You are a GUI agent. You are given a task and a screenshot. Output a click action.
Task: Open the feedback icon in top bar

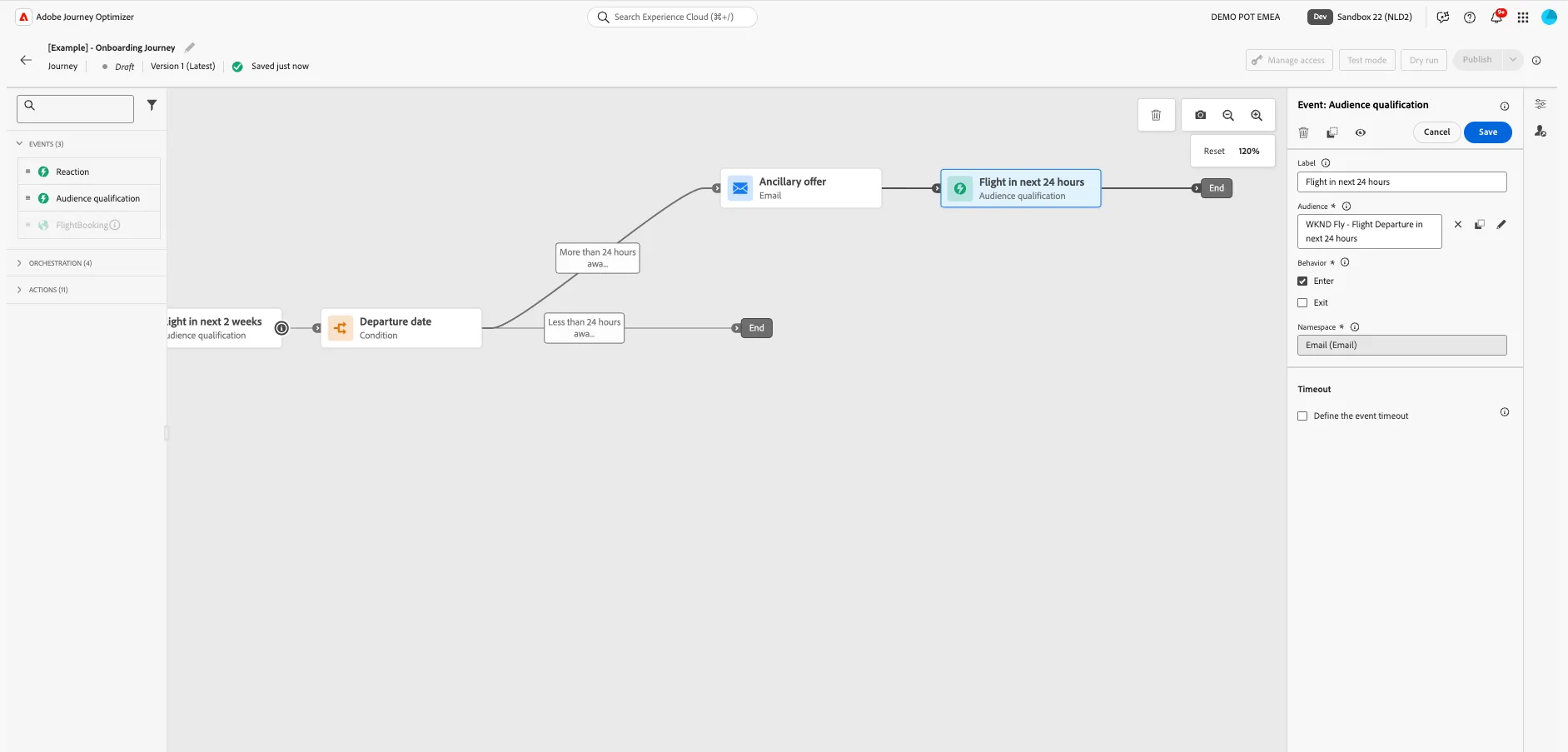(x=1443, y=17)
